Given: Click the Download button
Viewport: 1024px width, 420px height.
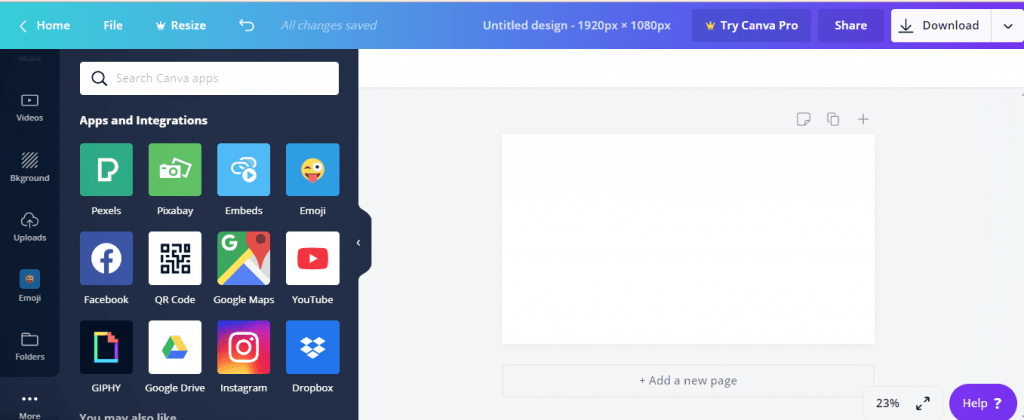Looking at the screenshot, I should tap(941, 25).
